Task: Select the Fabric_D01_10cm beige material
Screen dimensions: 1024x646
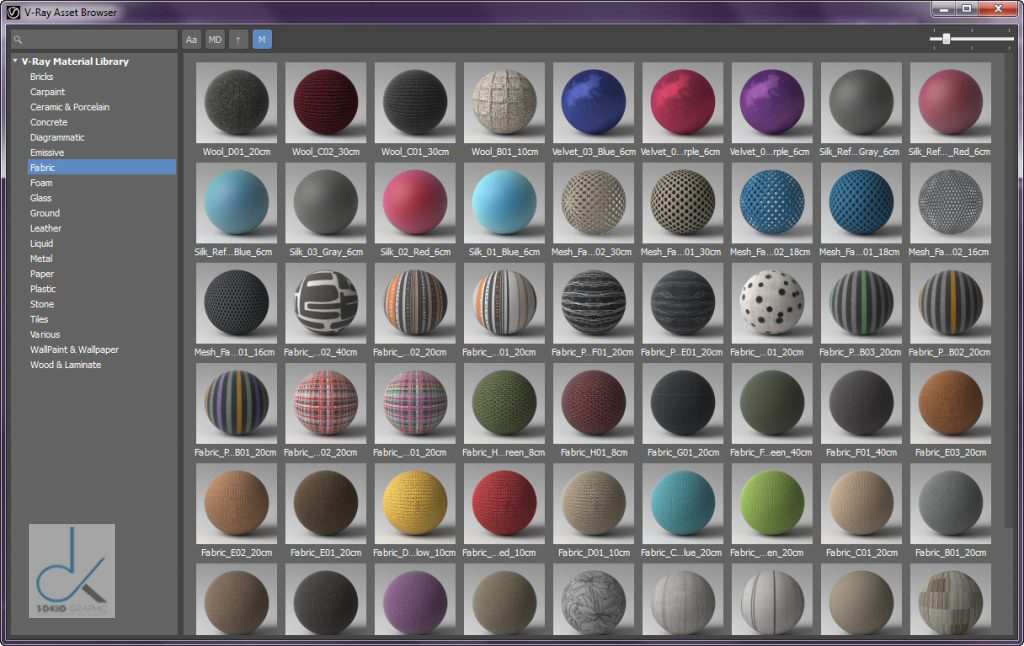Action: pyautogui.click(x=593, y=504)
